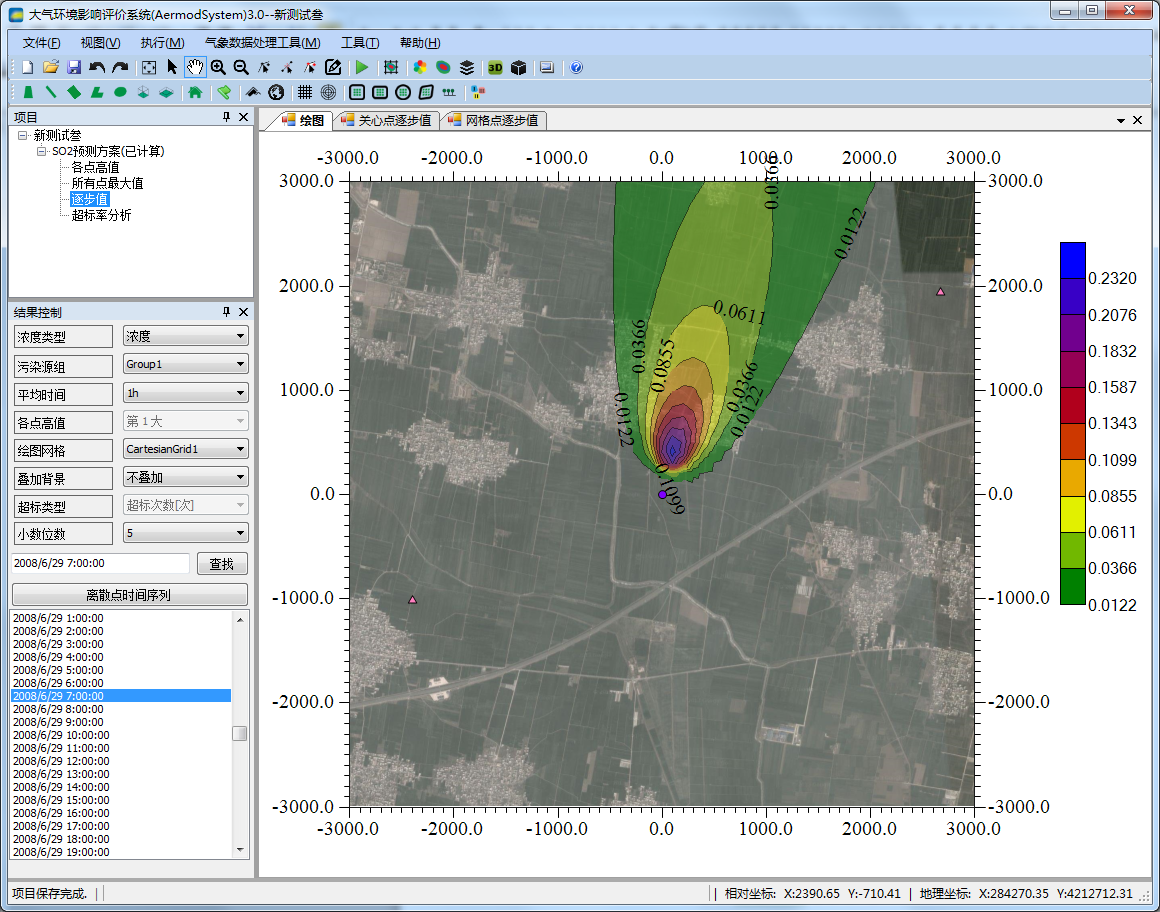Open the 叠加背景 dropdown
The width and height of the screenshot is (1160, 912).
click(185, 477)
